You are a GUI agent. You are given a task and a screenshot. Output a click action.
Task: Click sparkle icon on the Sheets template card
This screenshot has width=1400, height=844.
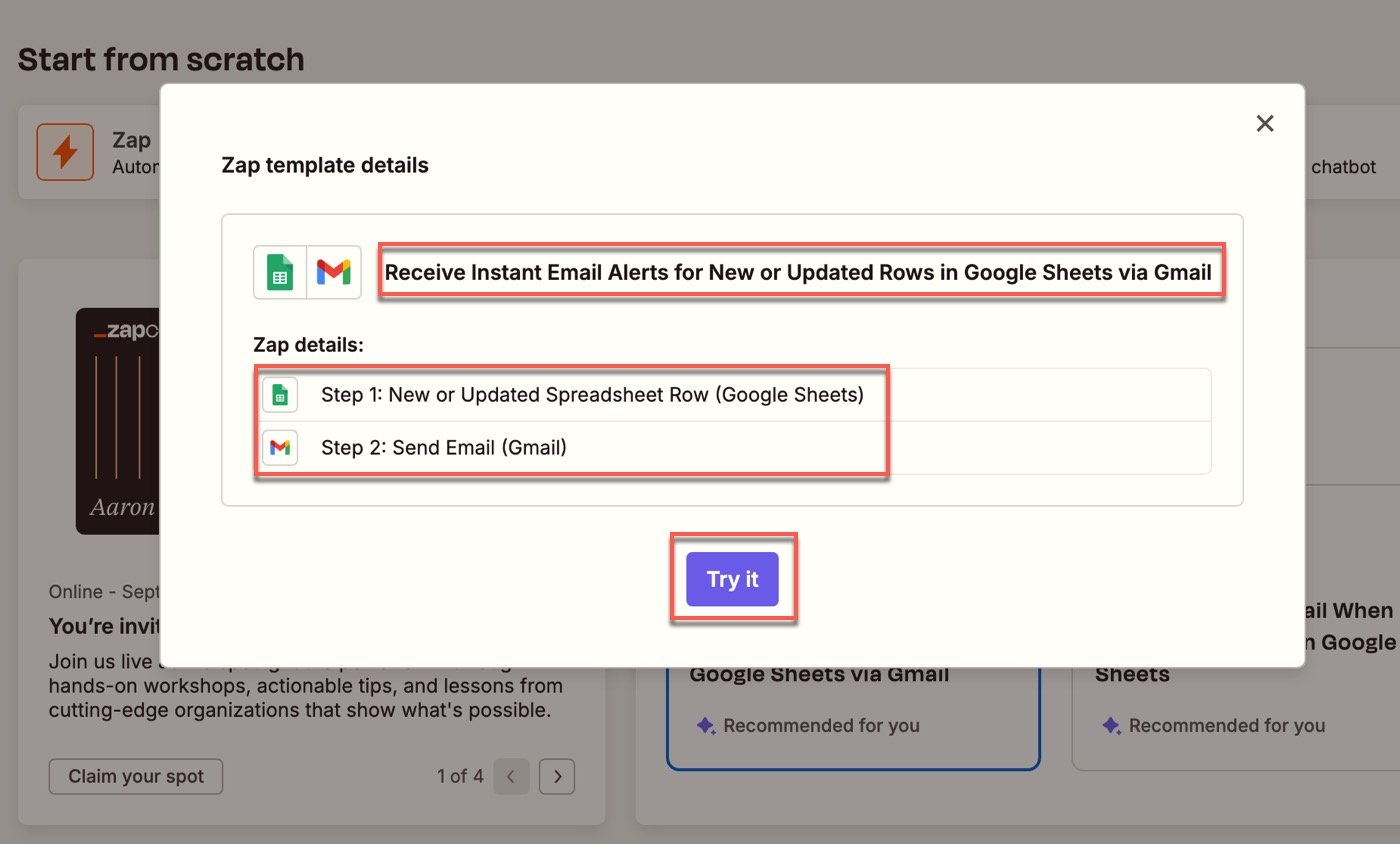point(1110,726)
